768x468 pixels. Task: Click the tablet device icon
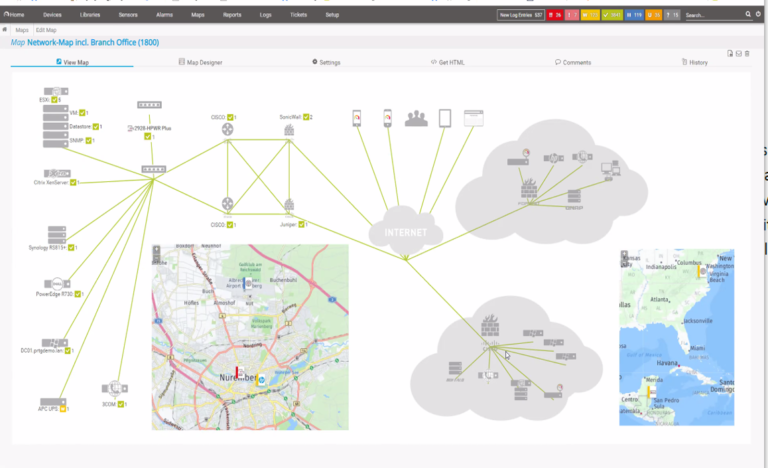(445, 118)
